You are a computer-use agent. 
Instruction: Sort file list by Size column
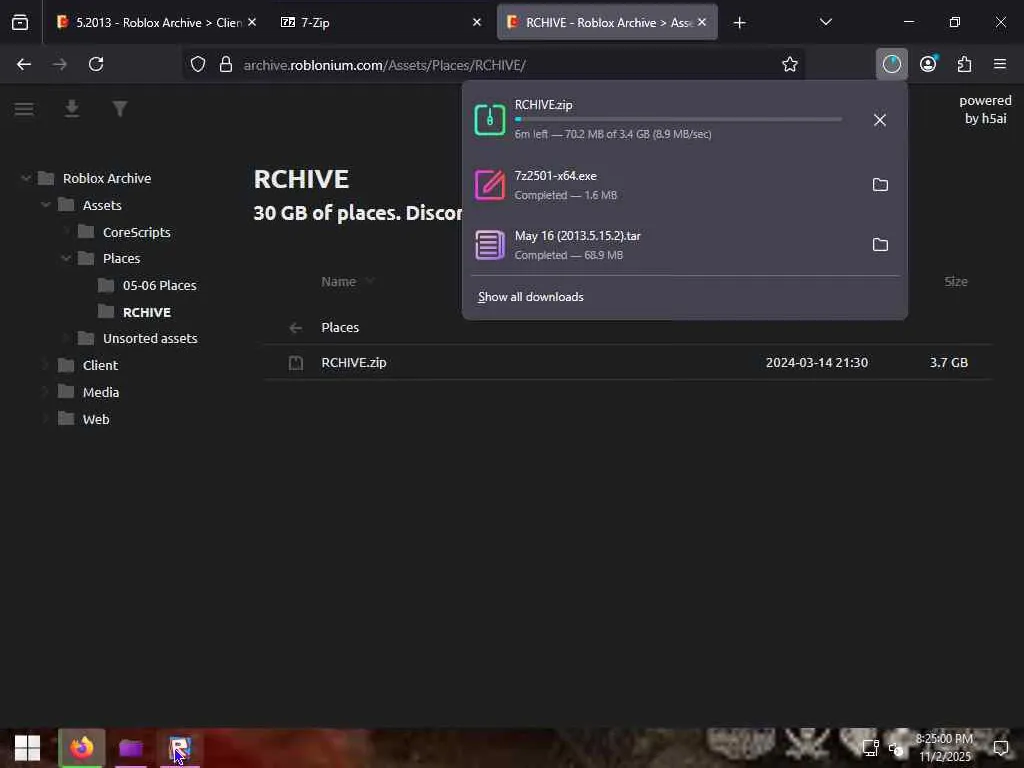click(x=955, y=281)
